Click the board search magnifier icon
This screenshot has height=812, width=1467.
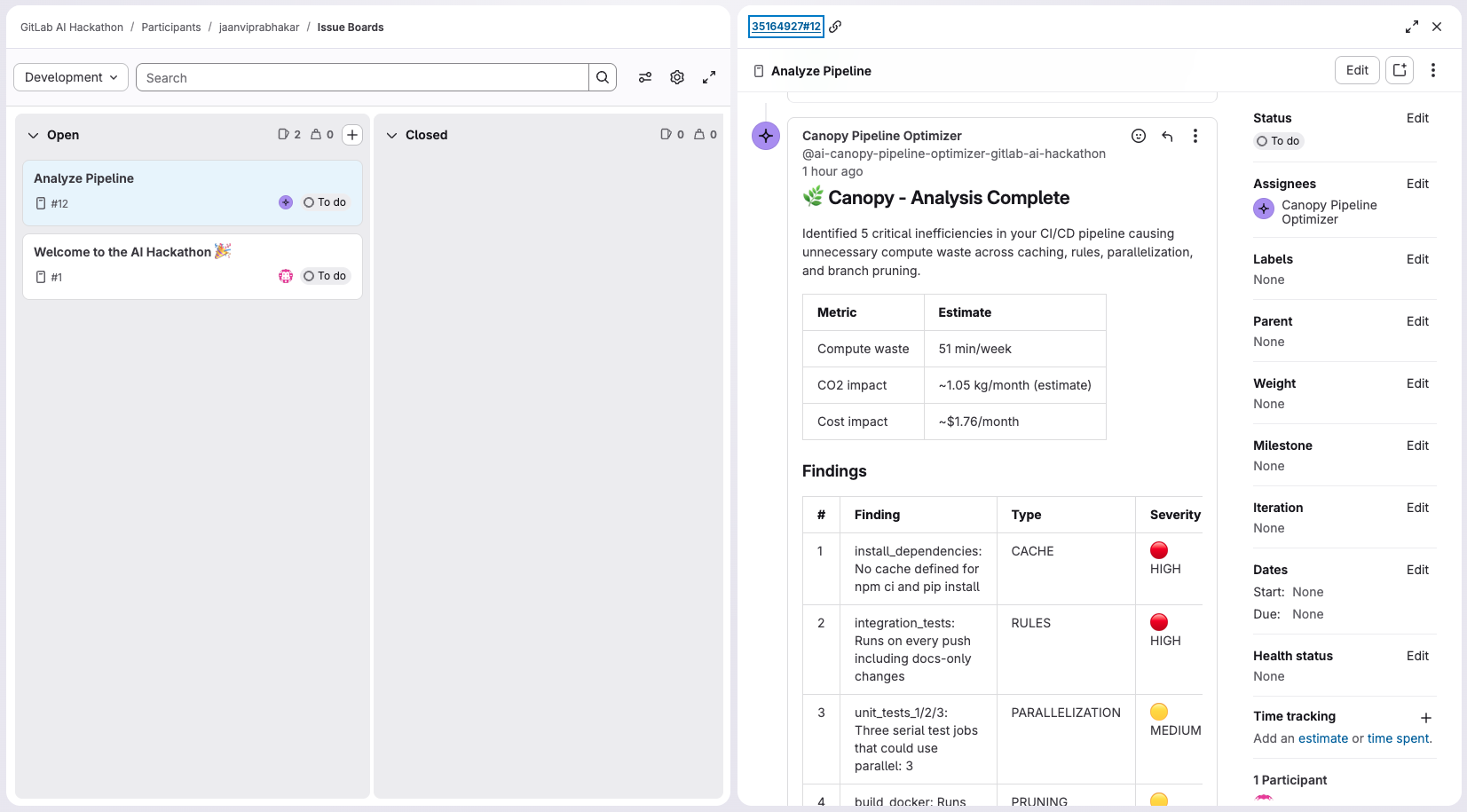pos(603,77)
